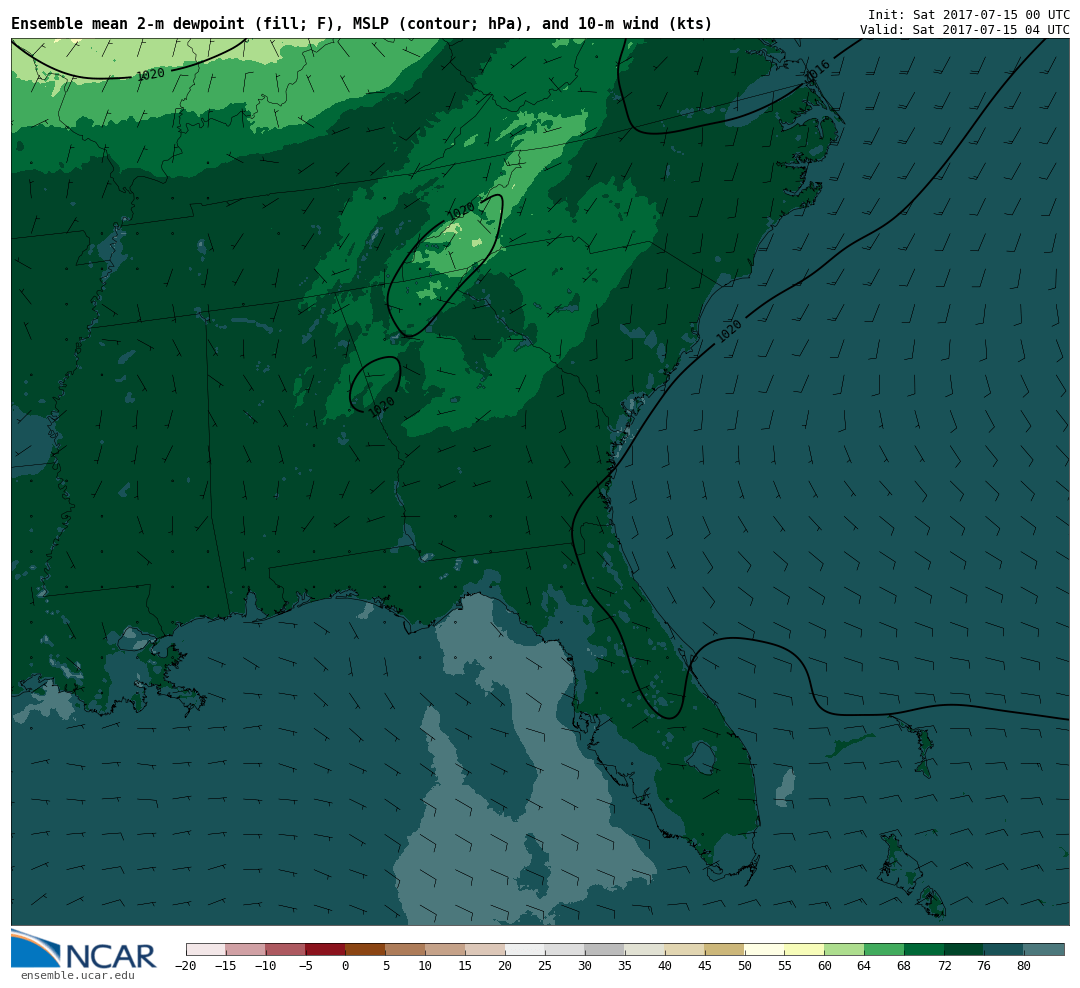Pick the dark teal swatch between 76 and 80
The width and height of the screenshot is (1080, 988).
[1005, 949]
